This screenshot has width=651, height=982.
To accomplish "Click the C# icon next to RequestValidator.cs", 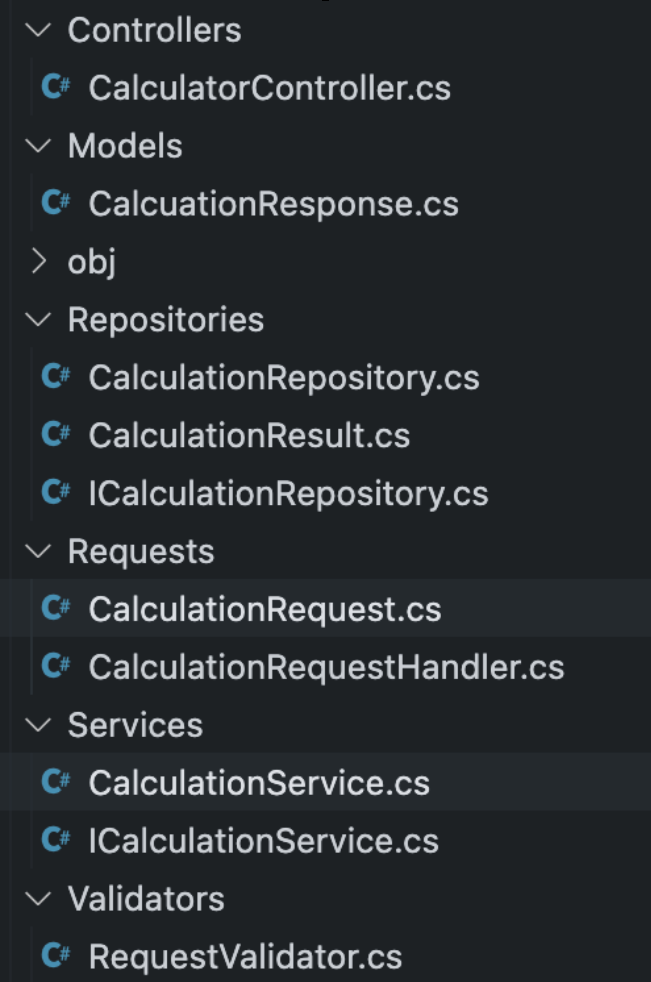I will (55, 956).
